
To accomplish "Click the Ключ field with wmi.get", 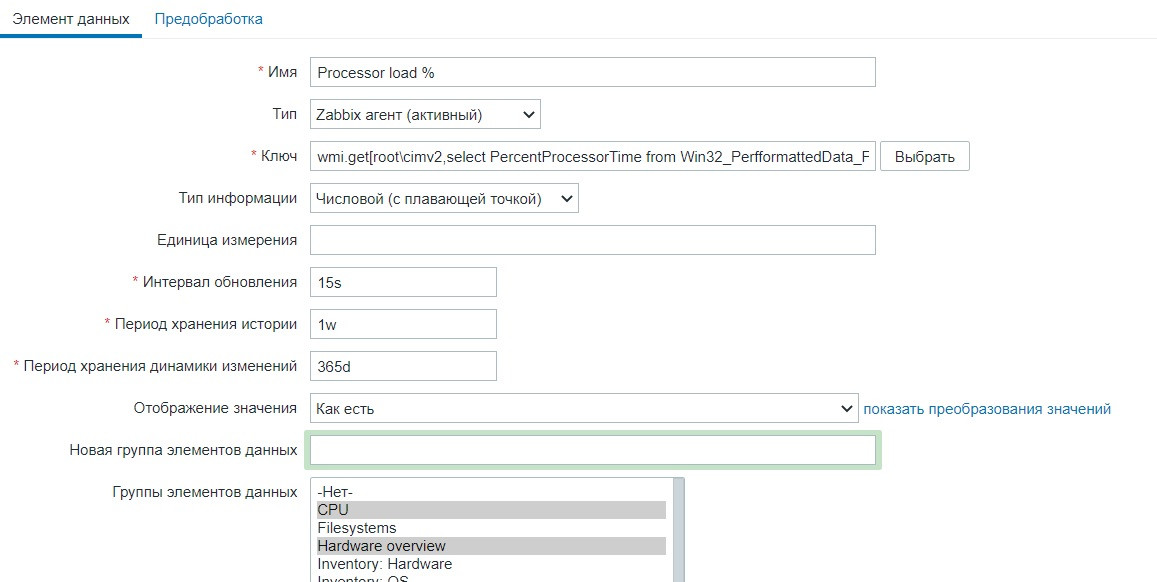I will tap(592, 157).
